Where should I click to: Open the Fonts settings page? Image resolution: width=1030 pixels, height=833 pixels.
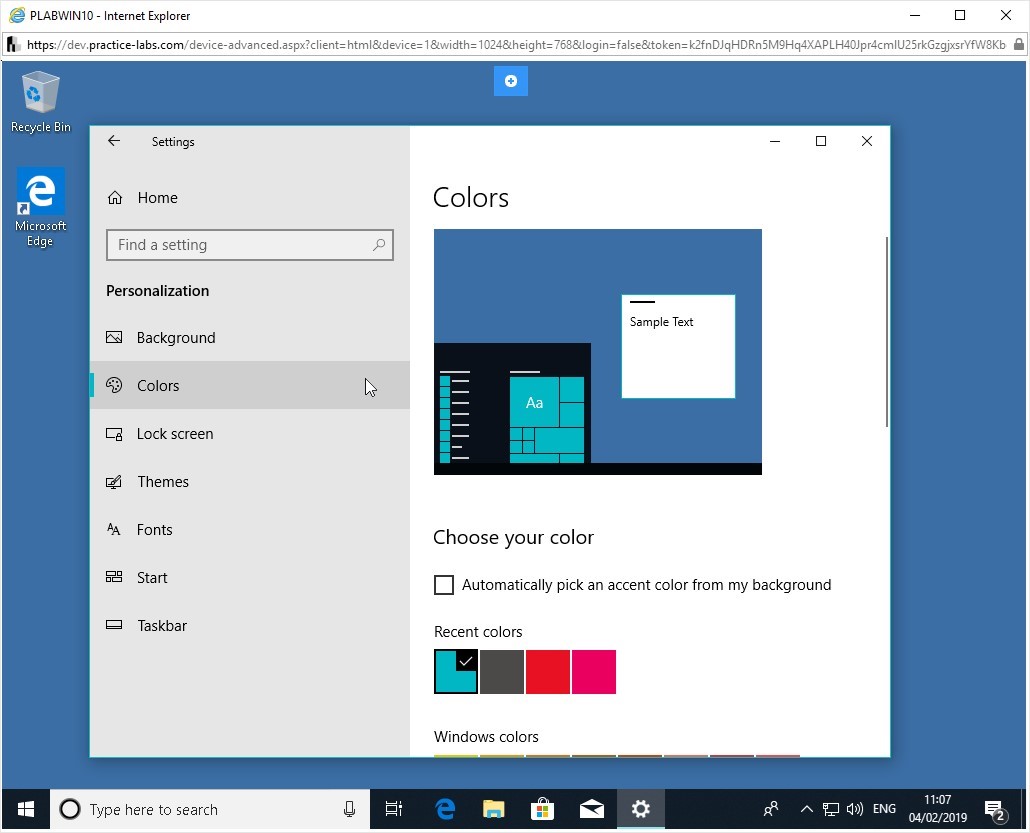[250, 529]
